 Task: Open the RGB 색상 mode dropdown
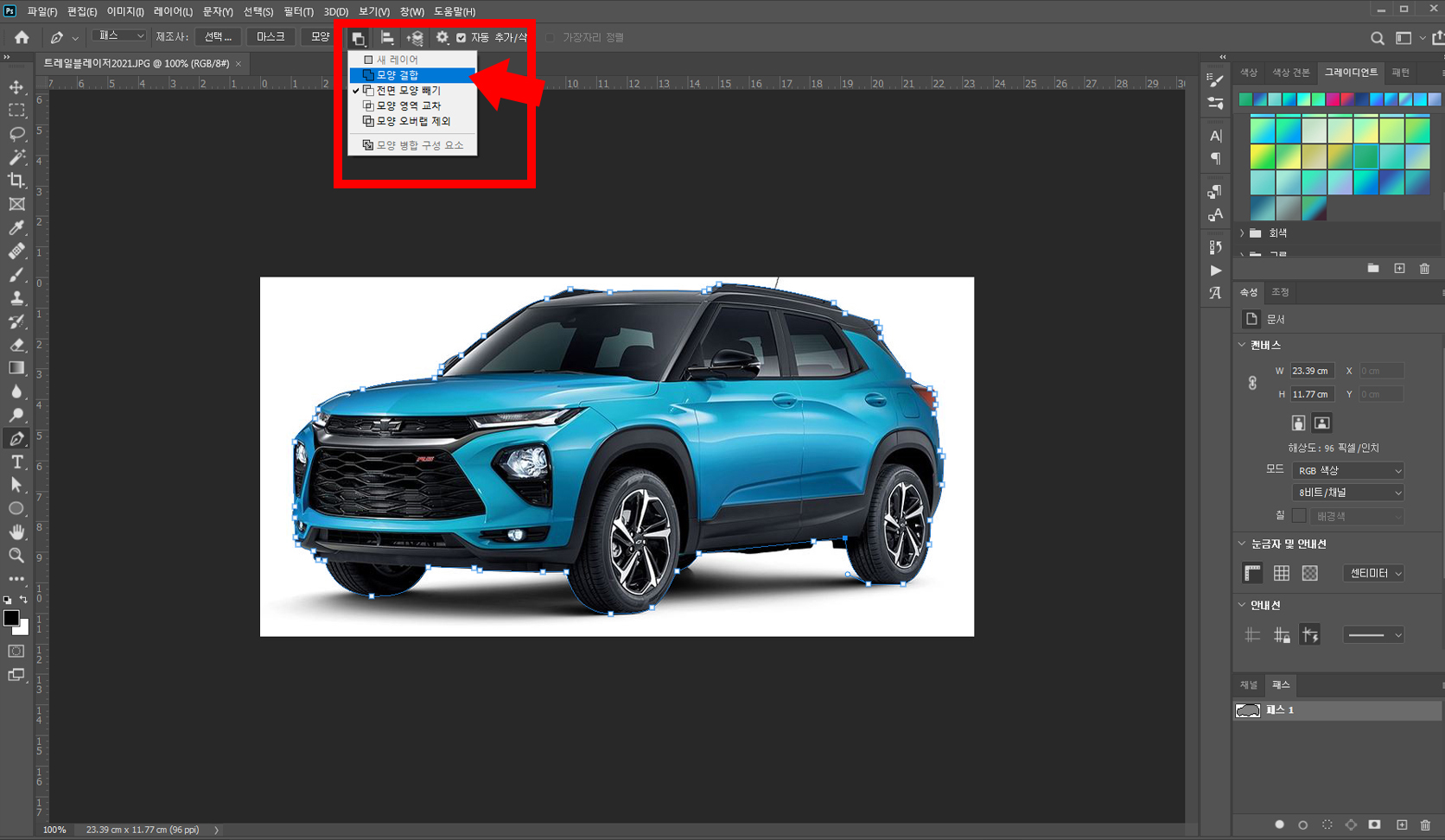coord(1348,471)
